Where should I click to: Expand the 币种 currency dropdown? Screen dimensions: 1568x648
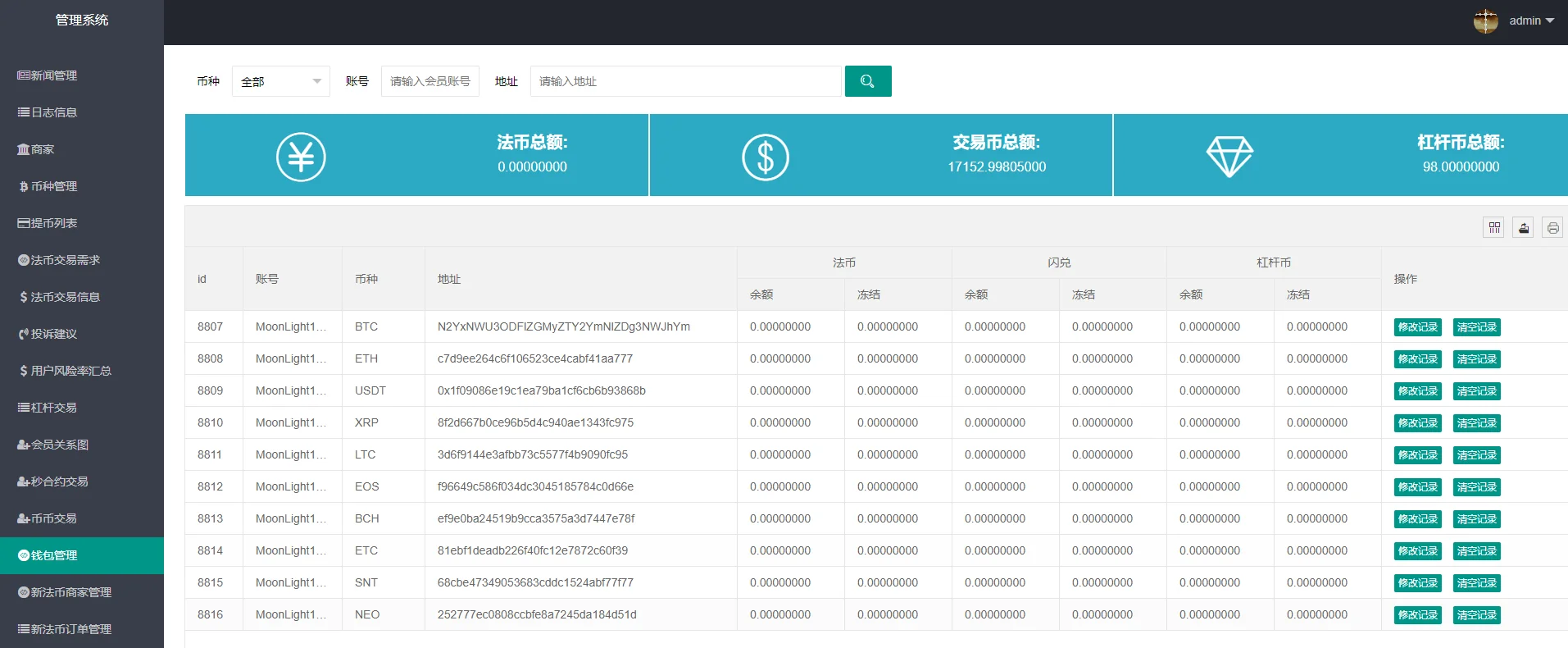pos(280,81)
